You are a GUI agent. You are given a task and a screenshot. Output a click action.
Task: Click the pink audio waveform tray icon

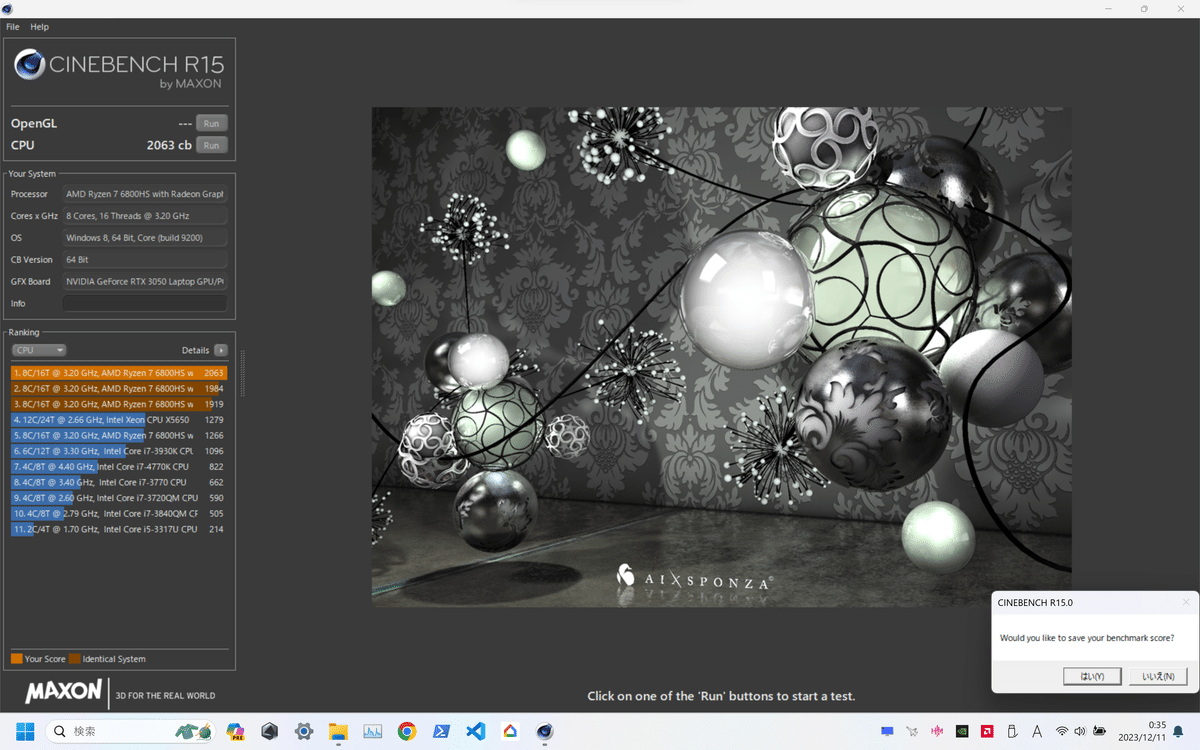tap(937, 731)
